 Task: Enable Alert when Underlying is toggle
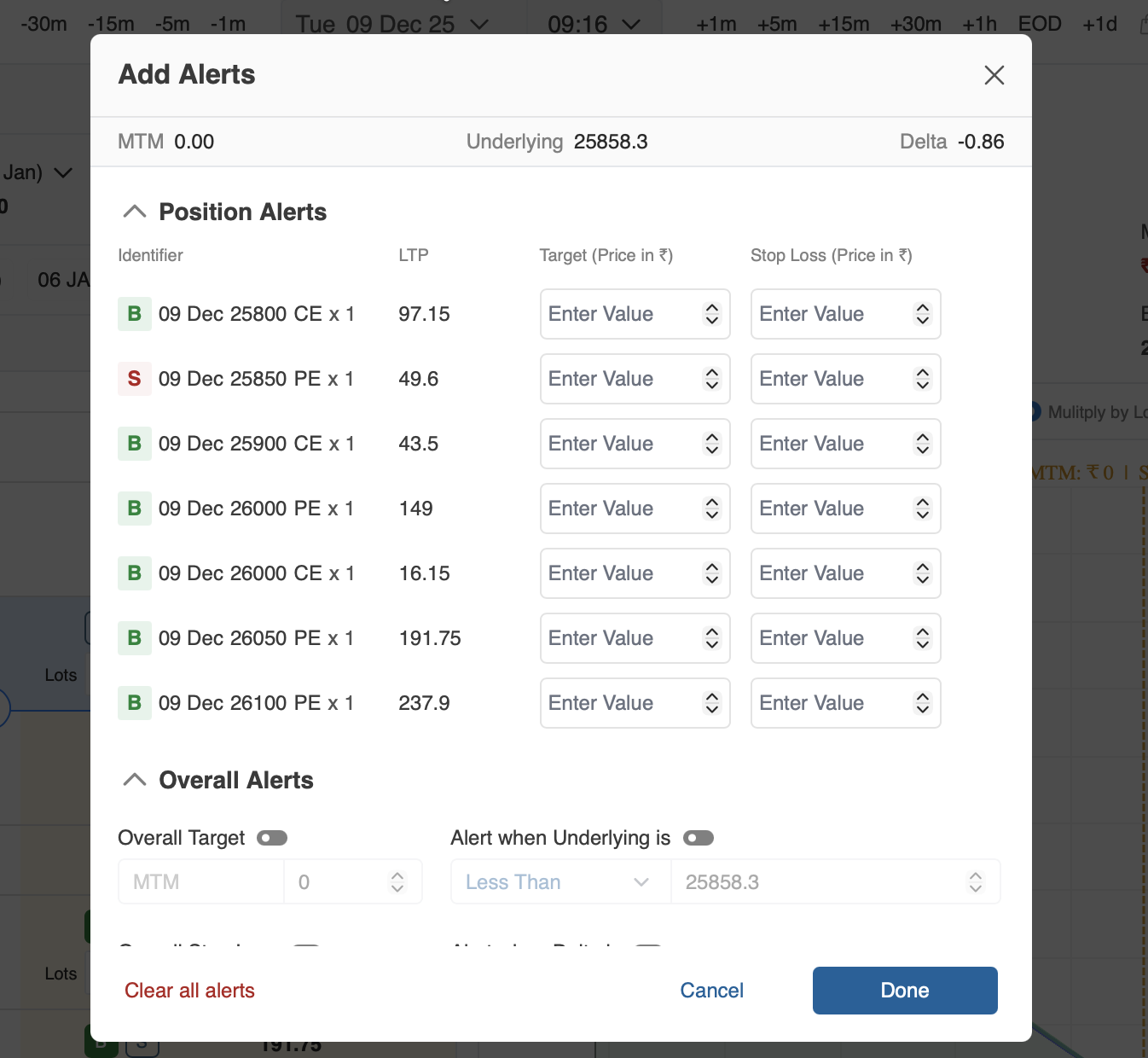click(x=699, y=838)
